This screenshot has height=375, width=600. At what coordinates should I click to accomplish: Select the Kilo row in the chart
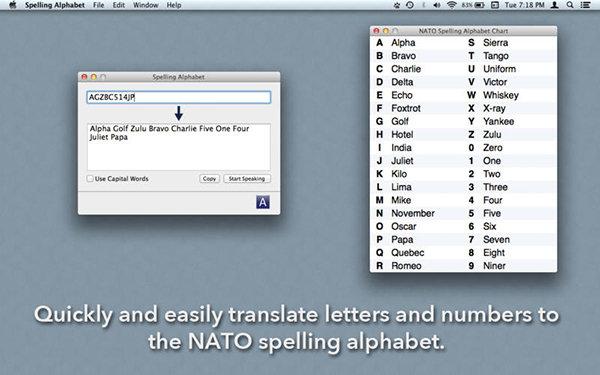[417, 174]
